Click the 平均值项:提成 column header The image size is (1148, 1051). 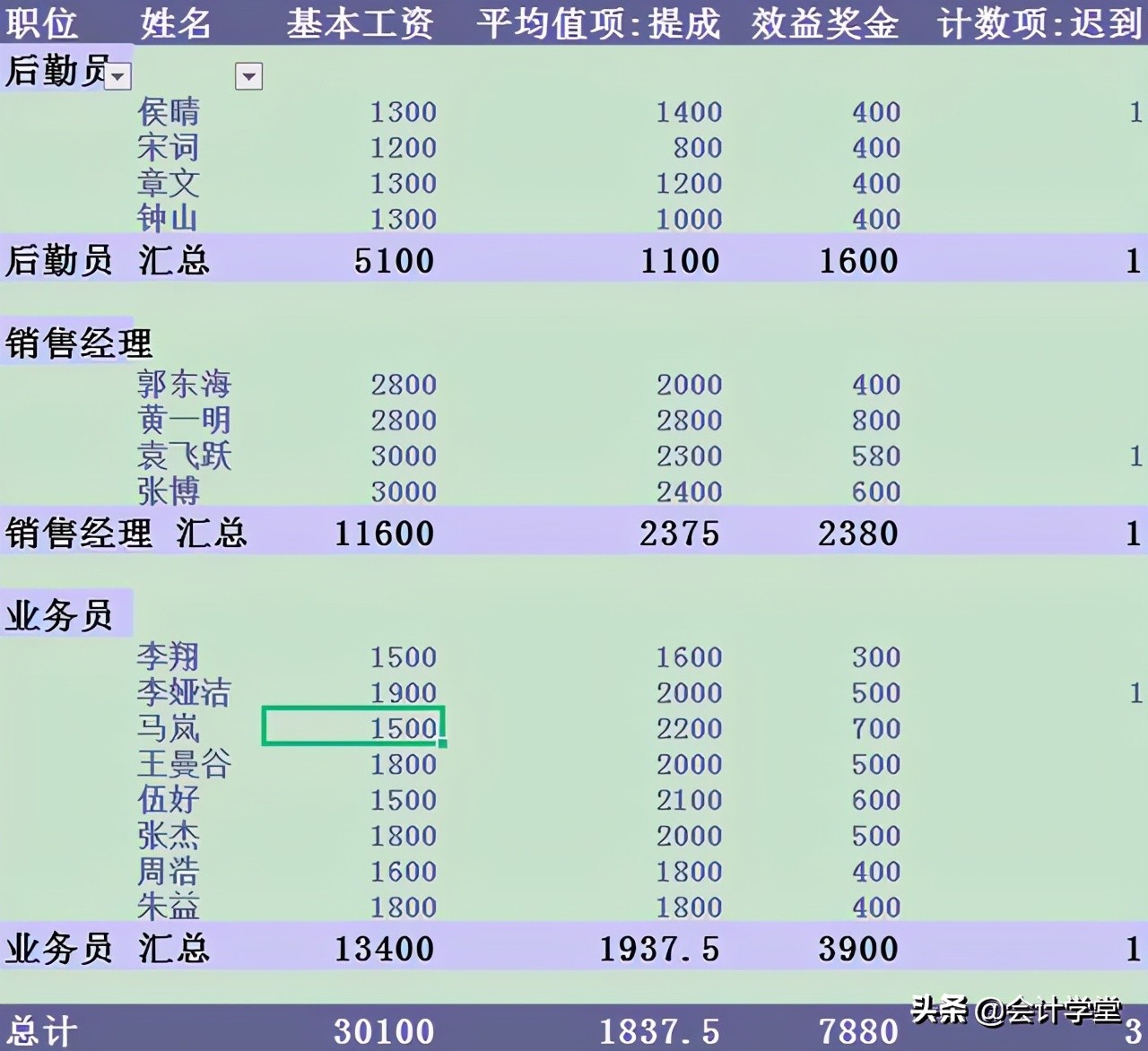pos(599,24)
